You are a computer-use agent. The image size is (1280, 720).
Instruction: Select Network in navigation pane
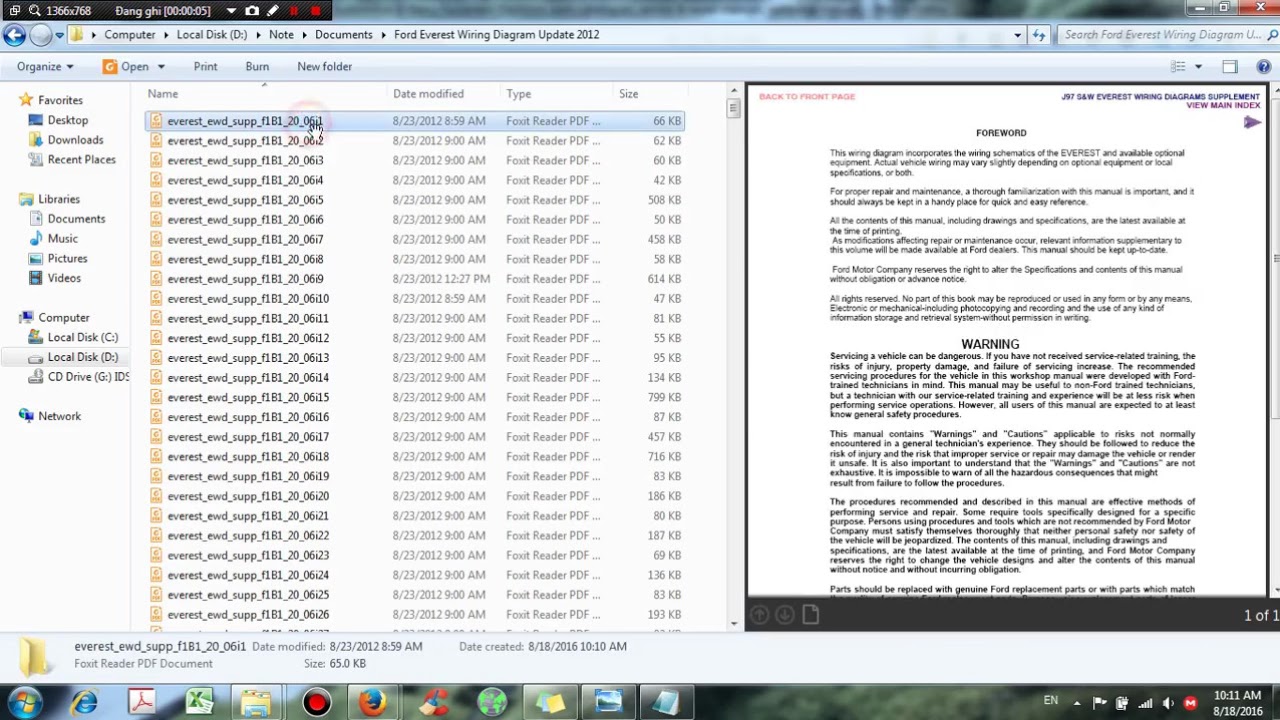59,416
